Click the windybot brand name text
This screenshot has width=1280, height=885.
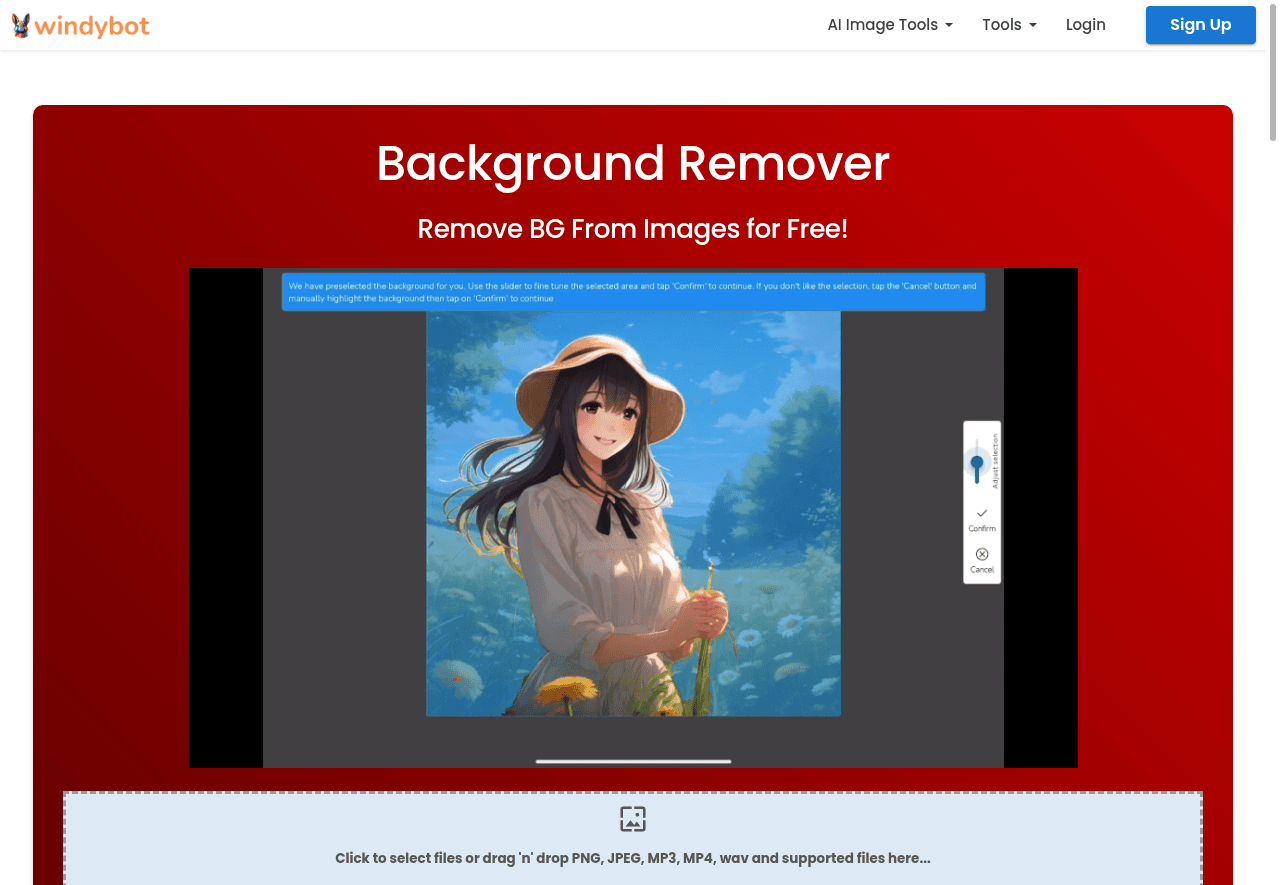[92, 26]
